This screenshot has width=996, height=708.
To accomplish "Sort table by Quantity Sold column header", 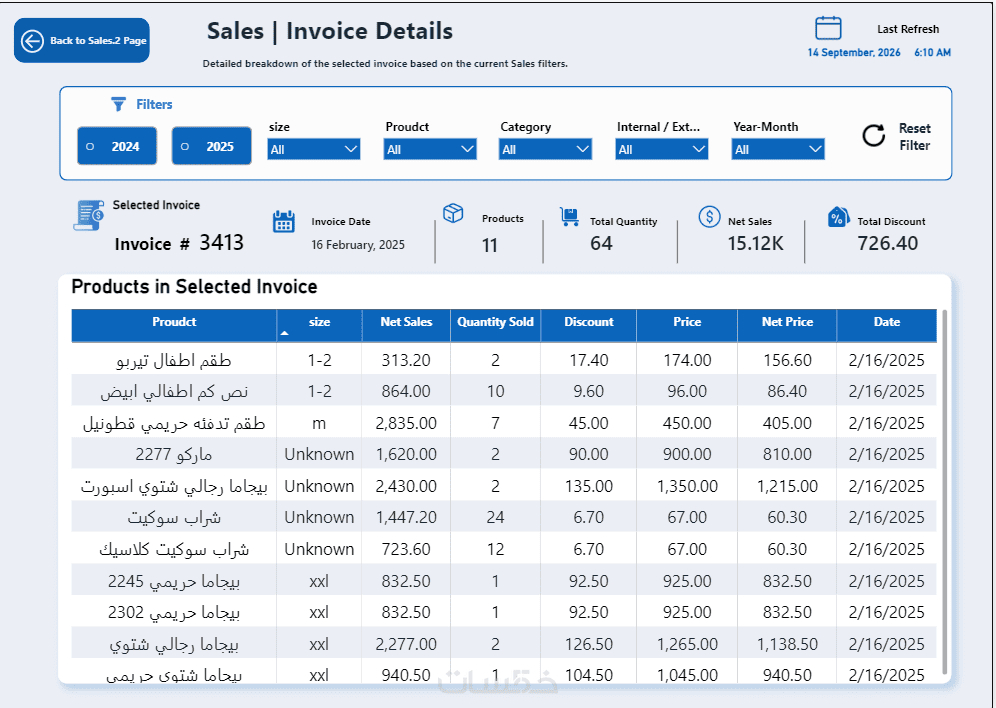I will click(x=495, y=322).
